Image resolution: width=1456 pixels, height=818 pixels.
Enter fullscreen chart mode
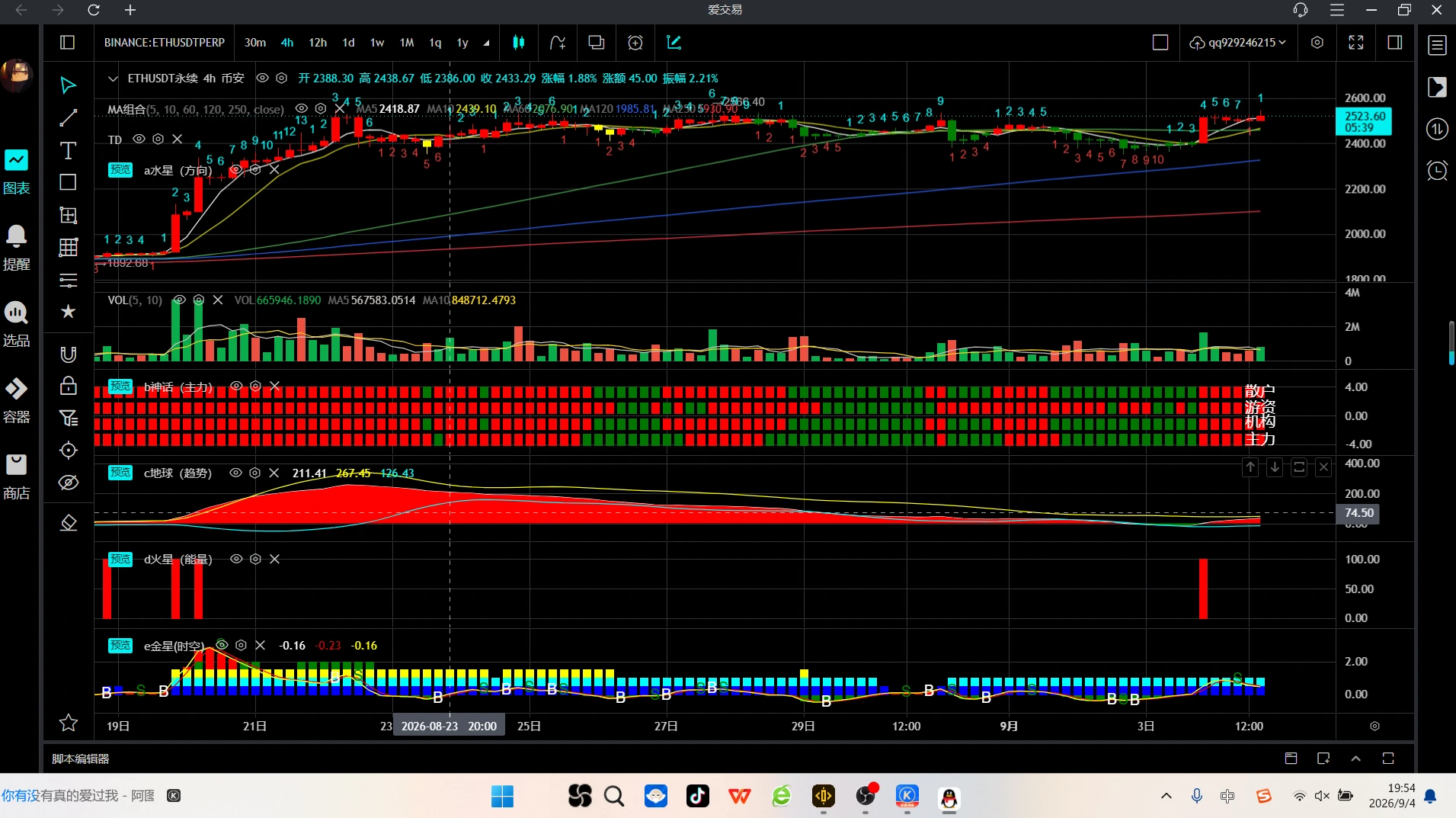click(x=1356, y=43)
